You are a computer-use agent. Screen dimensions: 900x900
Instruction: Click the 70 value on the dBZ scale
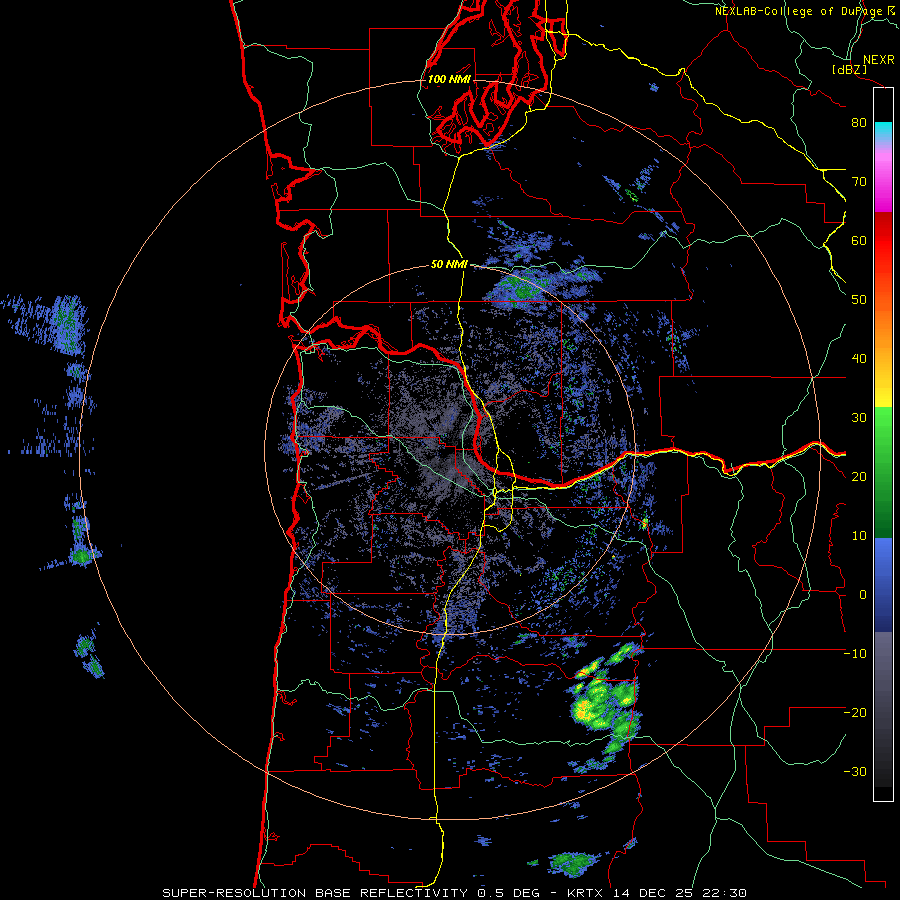click(x=859, y=182)
